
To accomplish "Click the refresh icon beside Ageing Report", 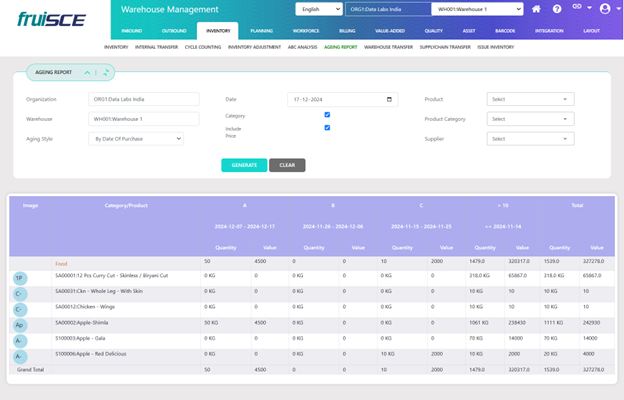I will tap(105, 73).
